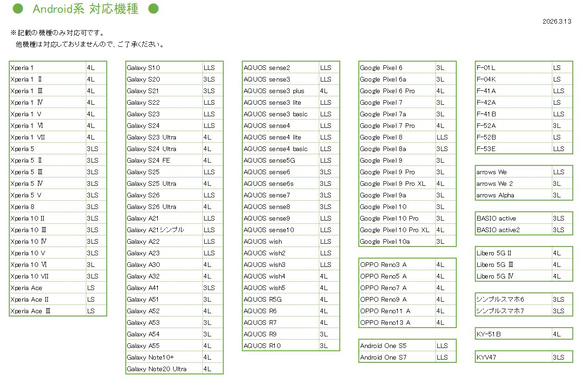583x386 pixels.
Task: Click the 'F-01L' cell
Action: click(513, 68)
